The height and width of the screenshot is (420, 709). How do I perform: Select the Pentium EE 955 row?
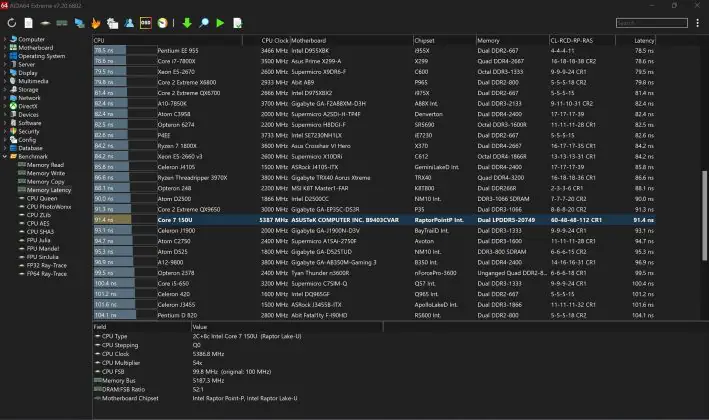coord(374,51)
